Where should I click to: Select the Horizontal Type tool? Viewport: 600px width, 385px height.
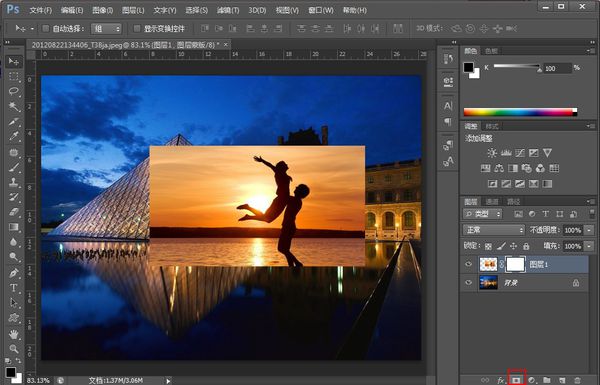14,288
